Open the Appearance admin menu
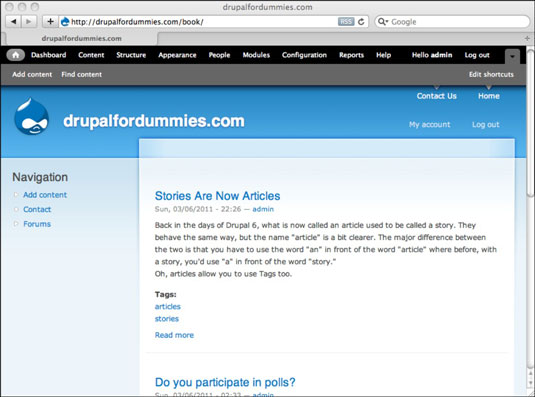This screenshot has width=535, height=397. point(177,55)
